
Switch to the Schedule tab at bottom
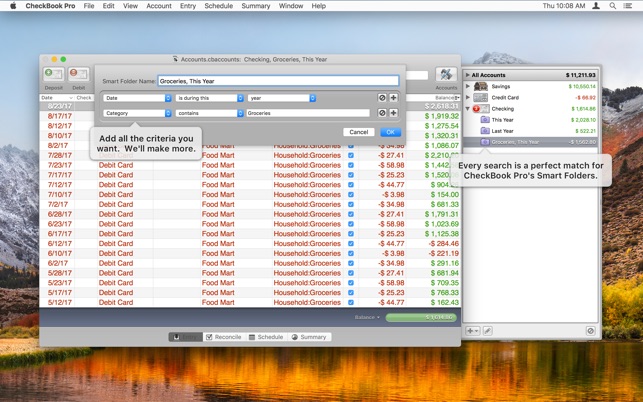[x=266, y=337]
